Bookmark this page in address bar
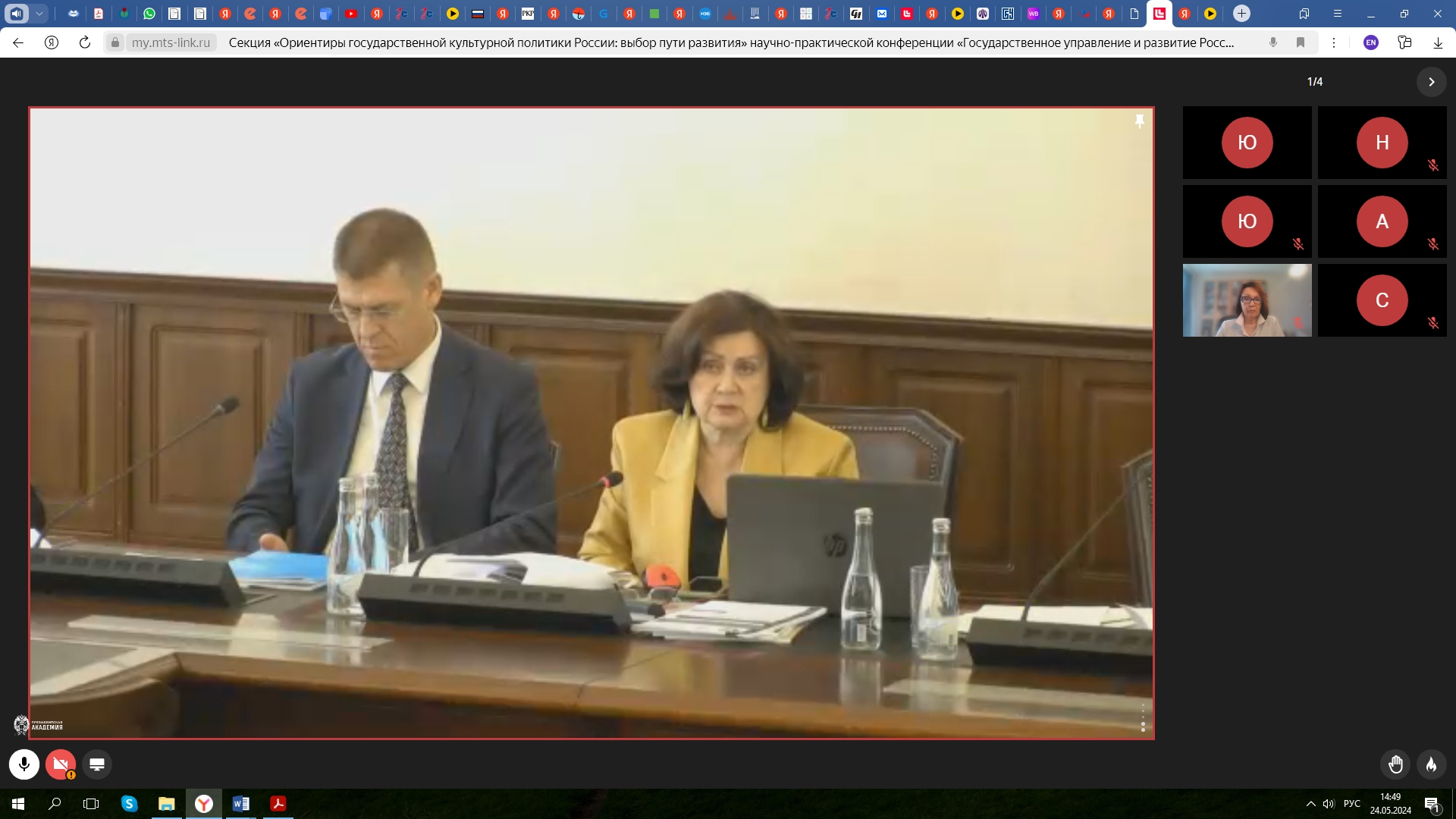The height and width of the screenshot is (819, 1456). (1301, 42)
